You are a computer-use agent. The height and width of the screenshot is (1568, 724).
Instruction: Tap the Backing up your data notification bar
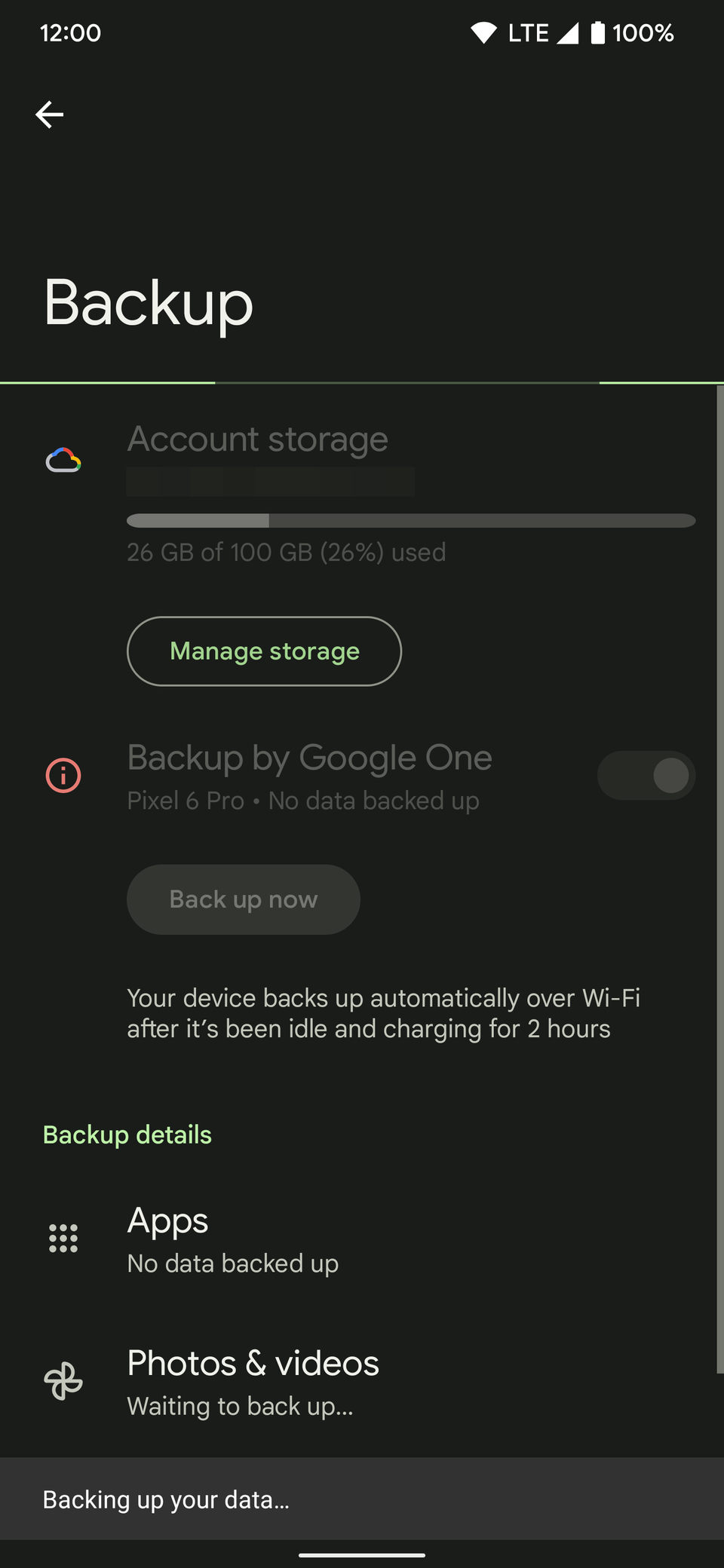point(362,1499)
